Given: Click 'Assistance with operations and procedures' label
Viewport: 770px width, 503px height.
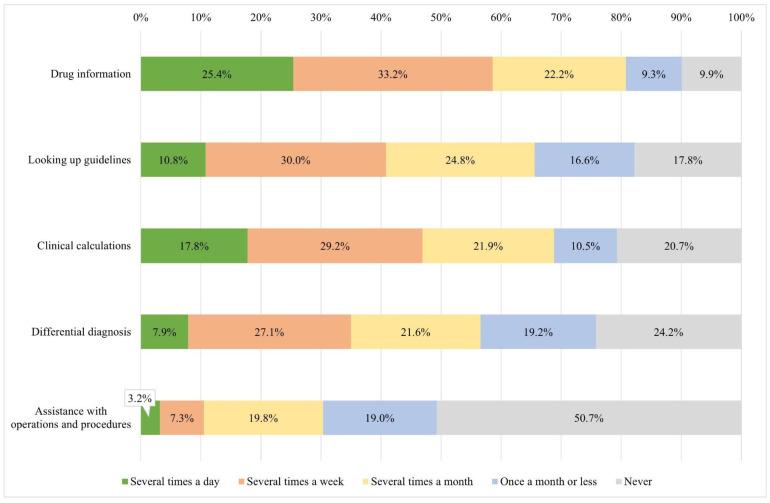Looking at the screenshot, I should coord(71,418).
